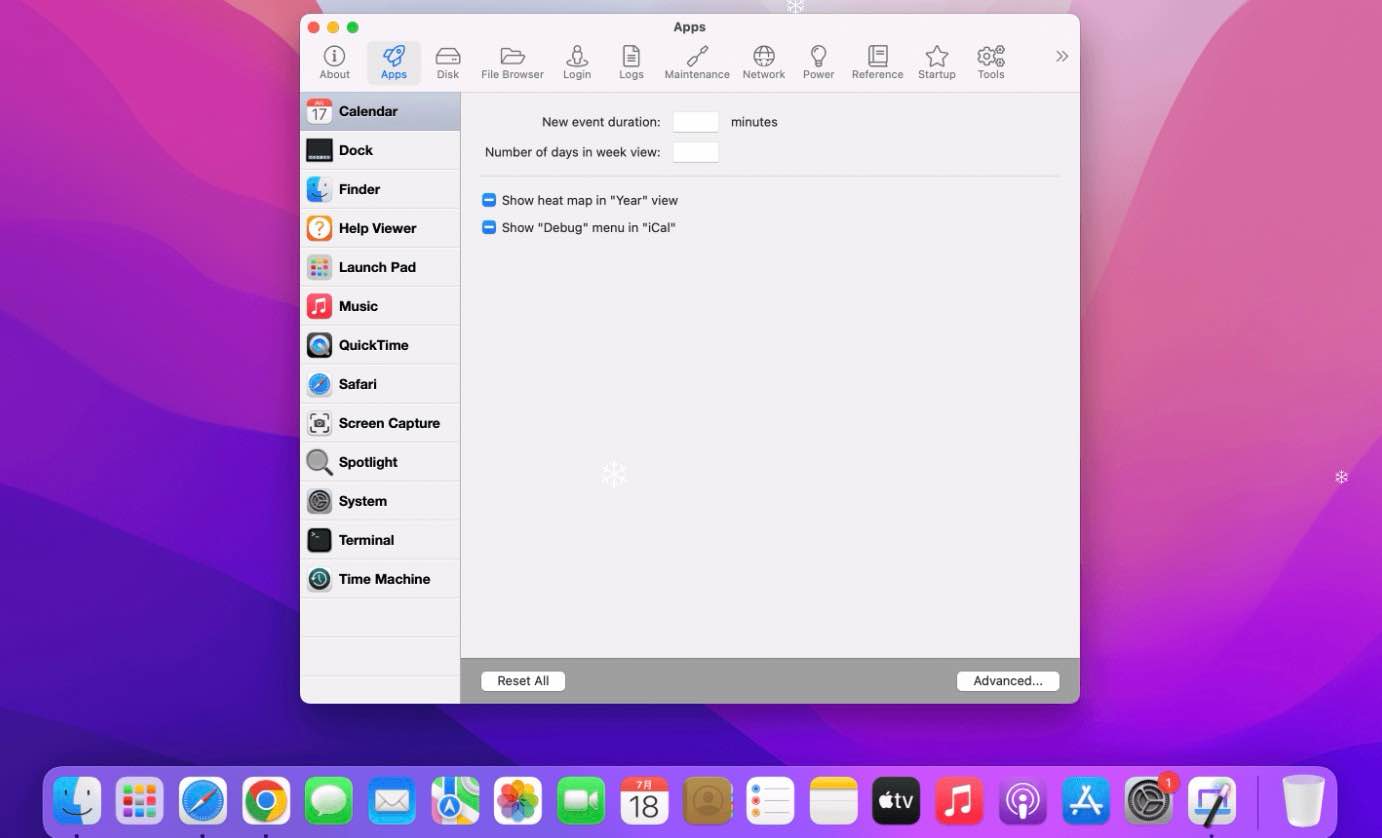This screenshot has height=838, width=1382.
Task: Launch Safari from the Dock
Action: click(x=202, y=801)
